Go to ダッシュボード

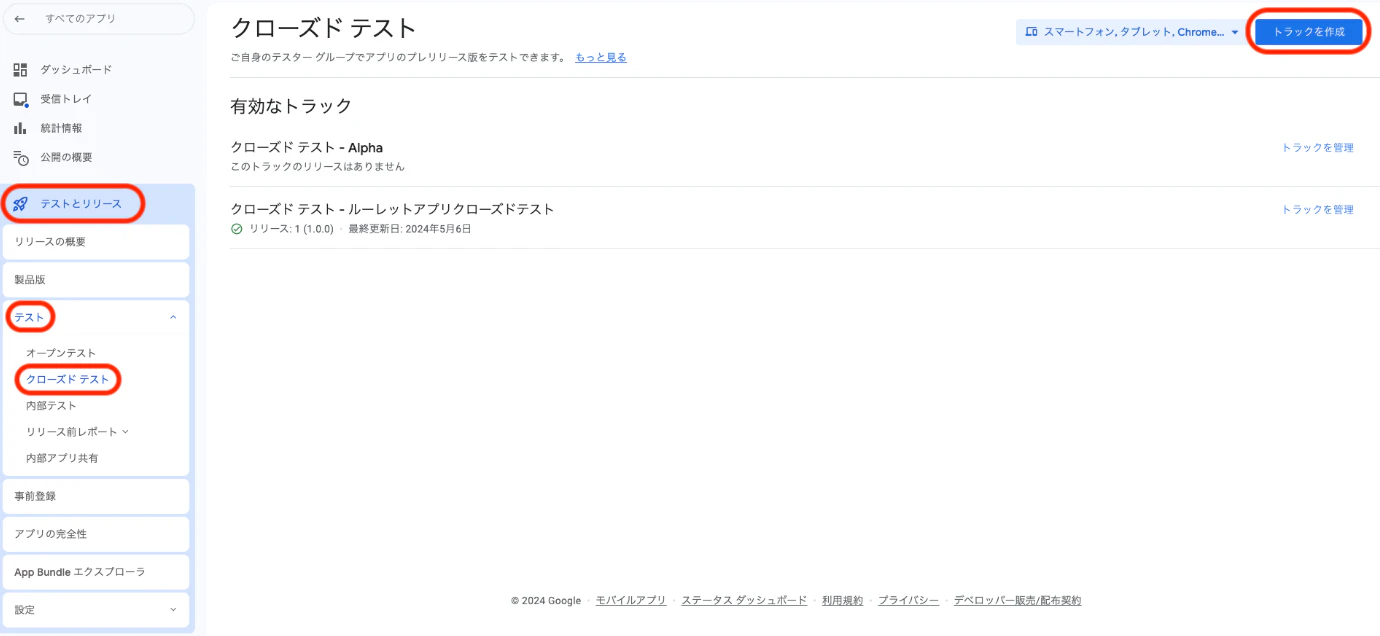76,70
